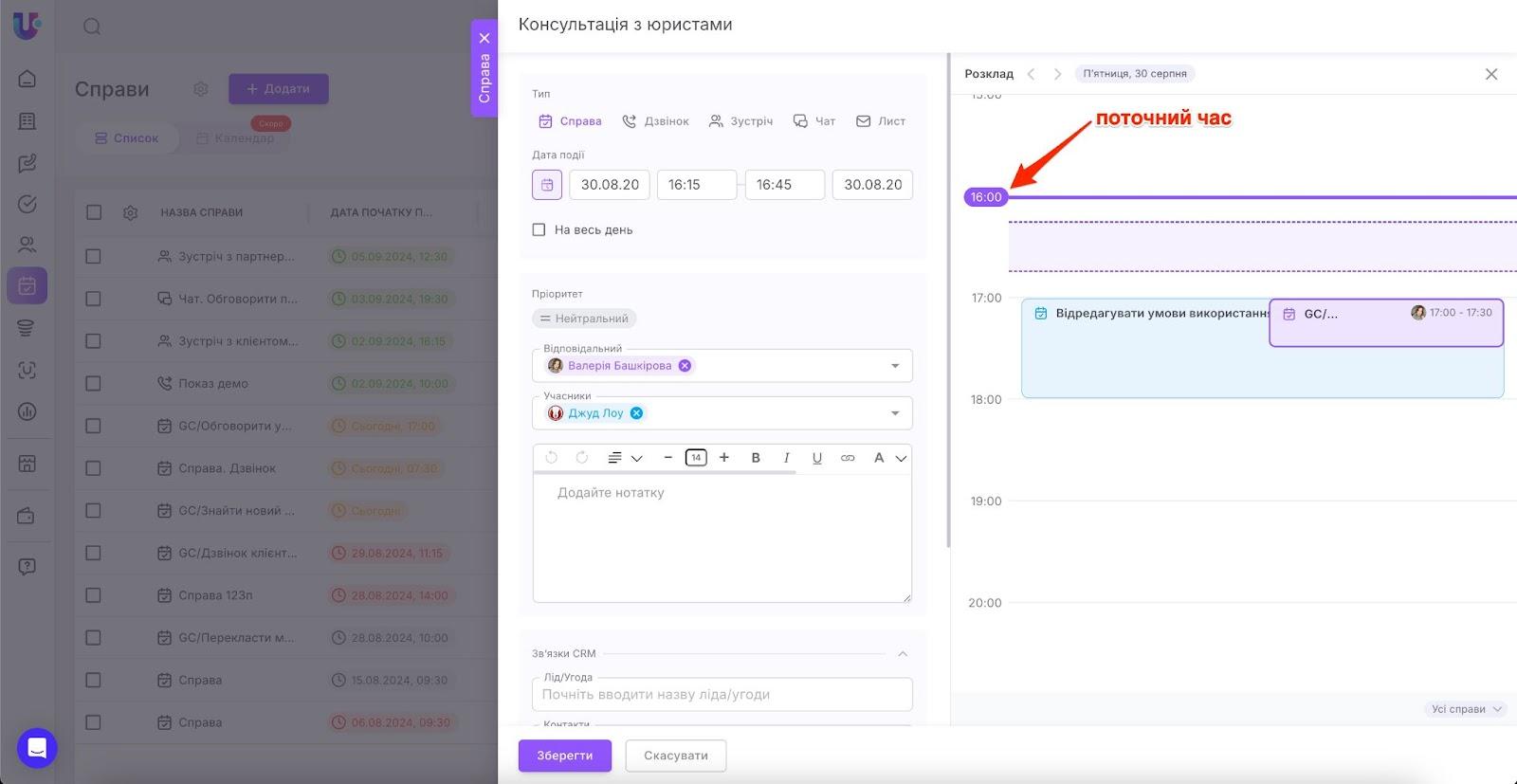1517x784 pixels.
Task: Select the Зустріч type tab
Action: point(740,121)
